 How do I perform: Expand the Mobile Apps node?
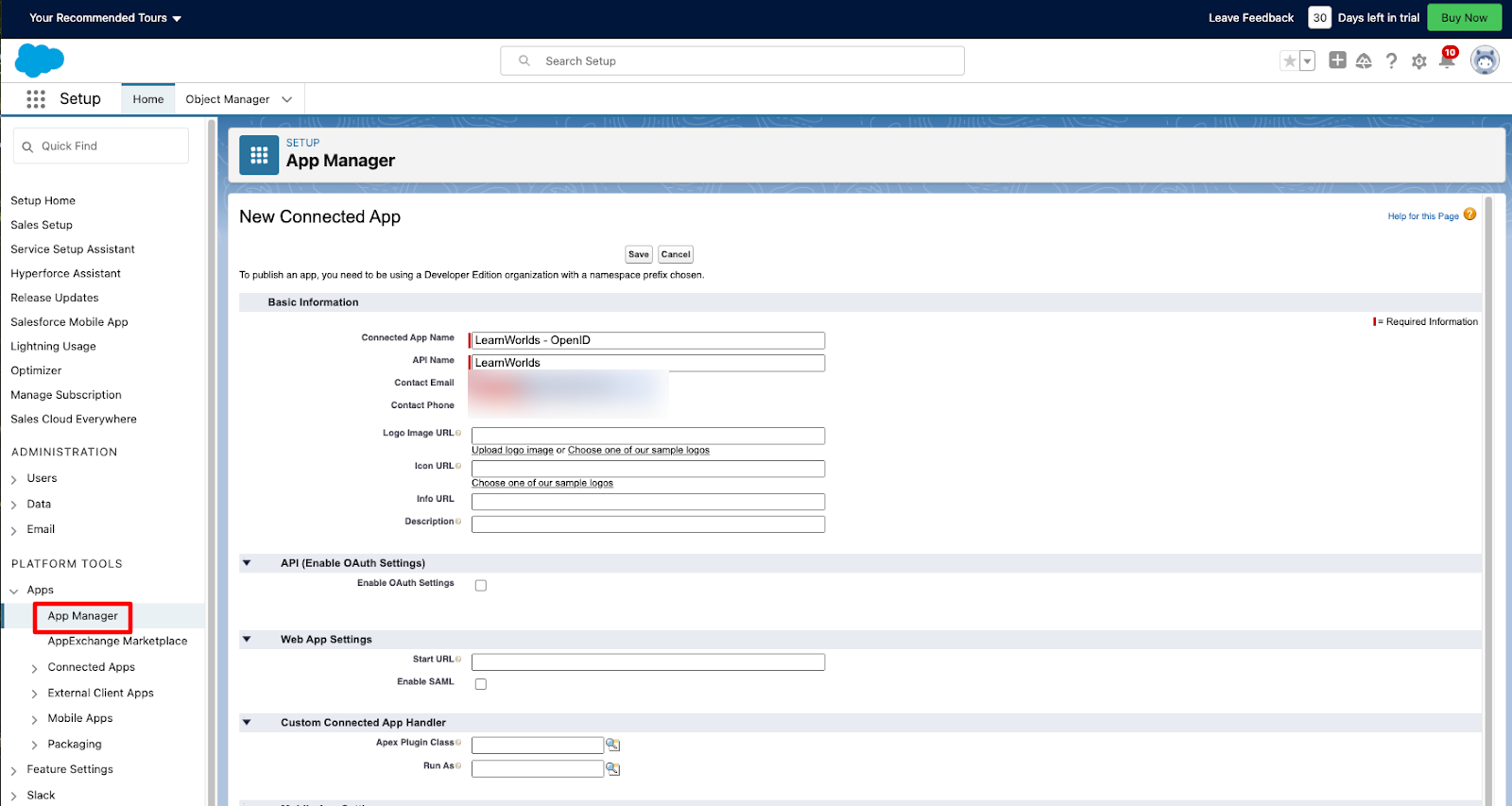(35, 719)
